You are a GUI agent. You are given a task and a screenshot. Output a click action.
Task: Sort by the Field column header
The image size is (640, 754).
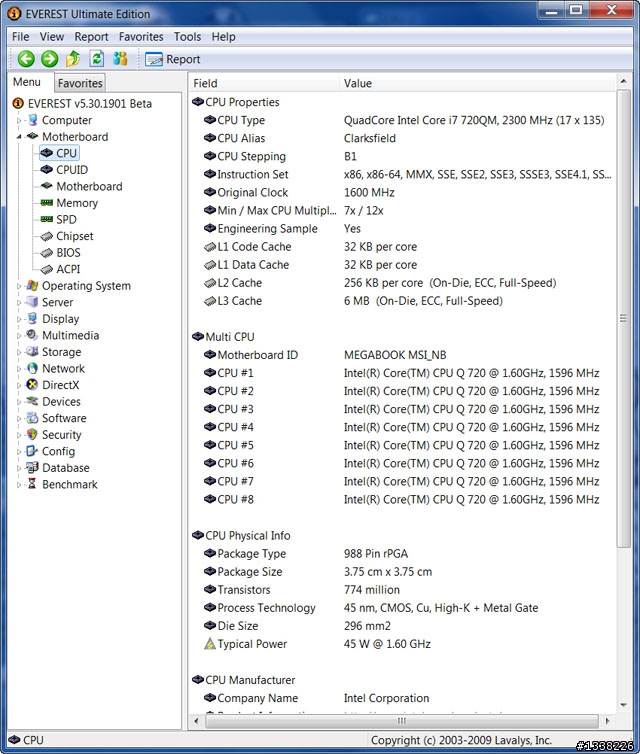coord(264,83)
